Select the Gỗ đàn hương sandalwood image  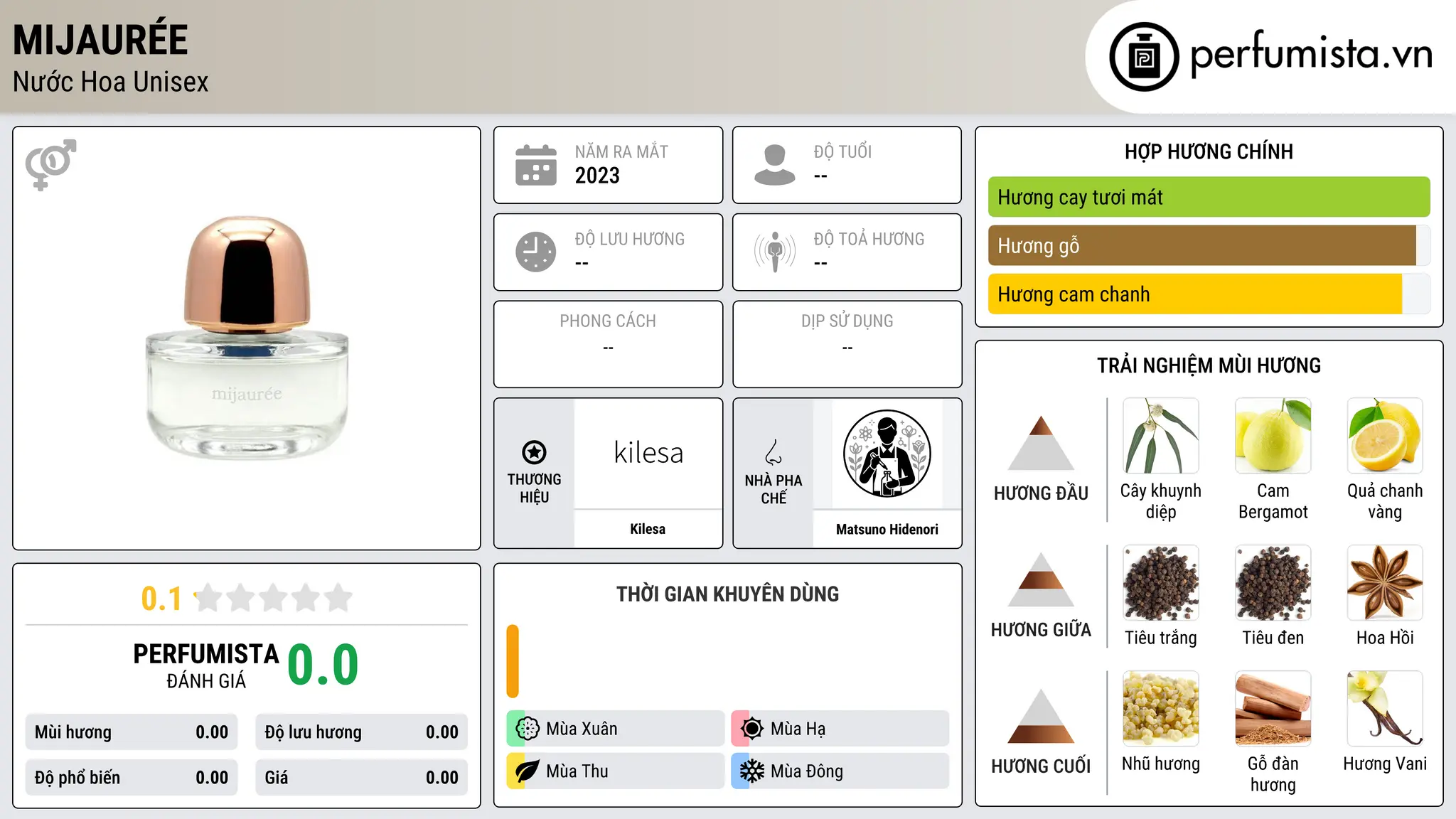(1273, 709)
